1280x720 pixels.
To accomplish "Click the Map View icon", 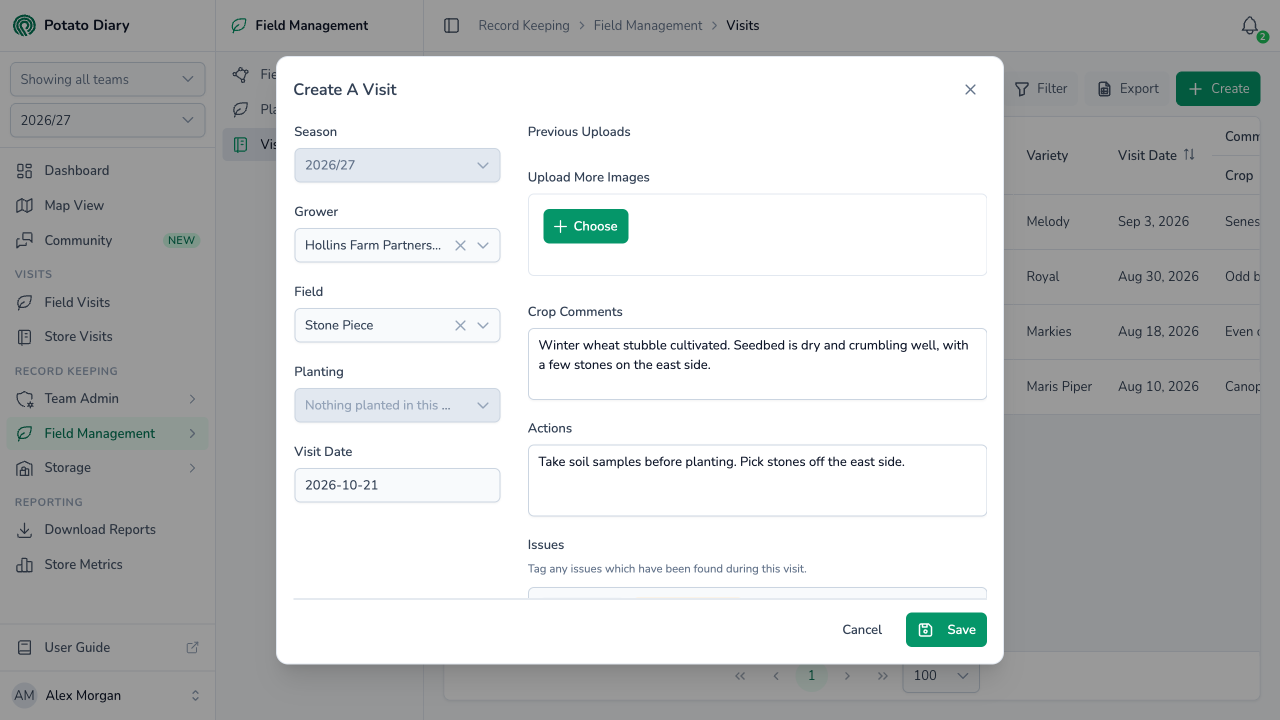I will pyautogui.click(x=25, y=205).
